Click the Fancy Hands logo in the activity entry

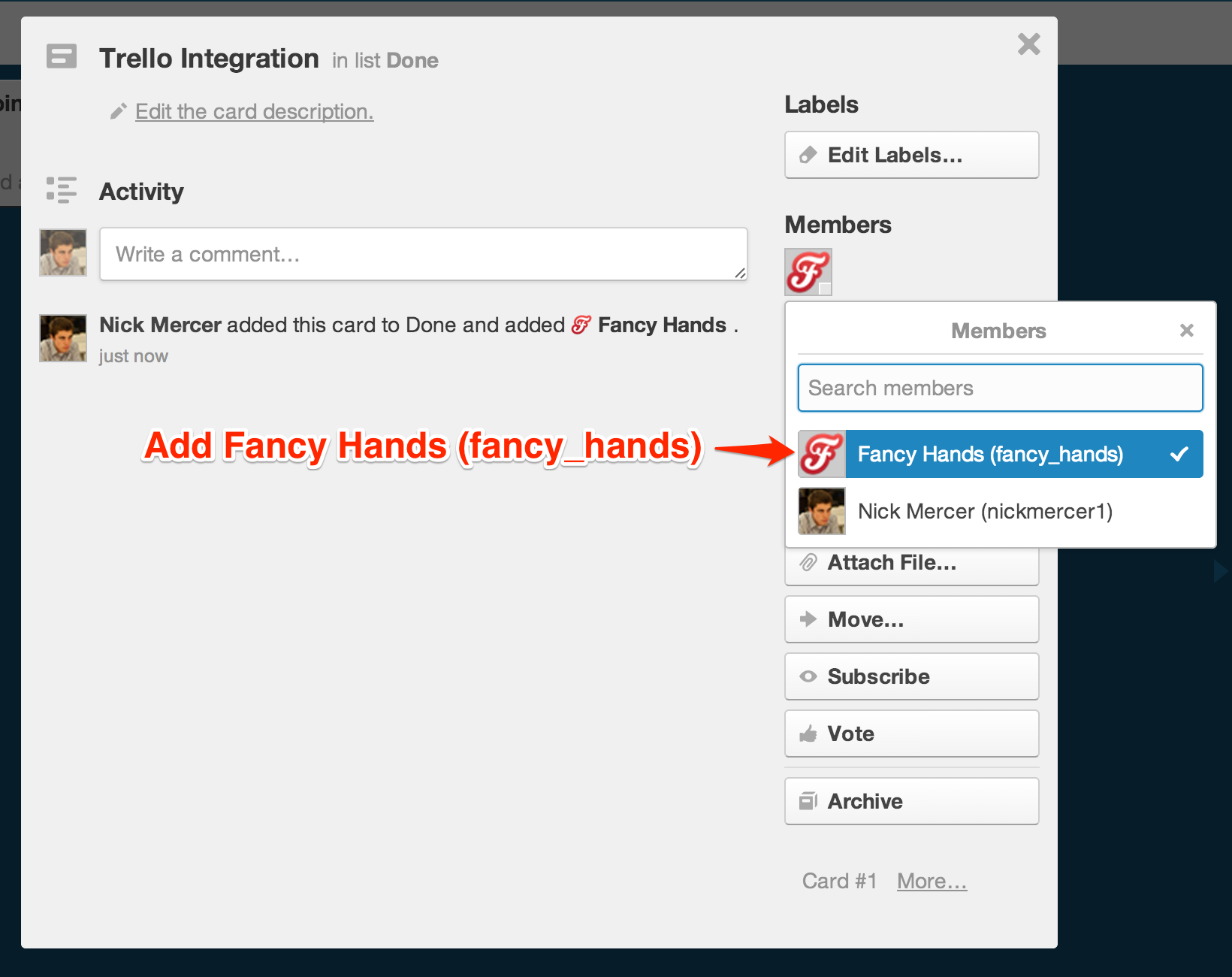coord(581,325)
